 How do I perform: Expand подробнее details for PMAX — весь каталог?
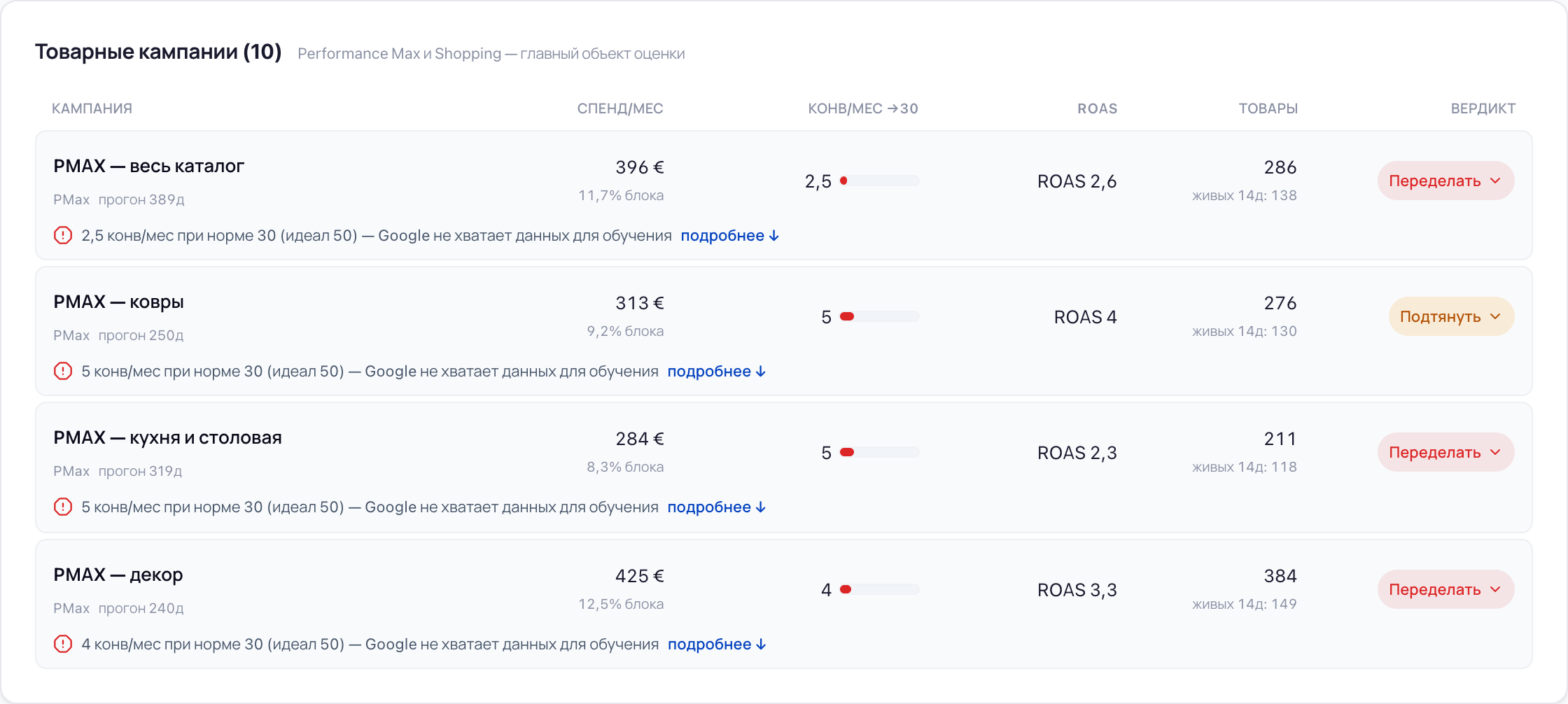(730, 236)
